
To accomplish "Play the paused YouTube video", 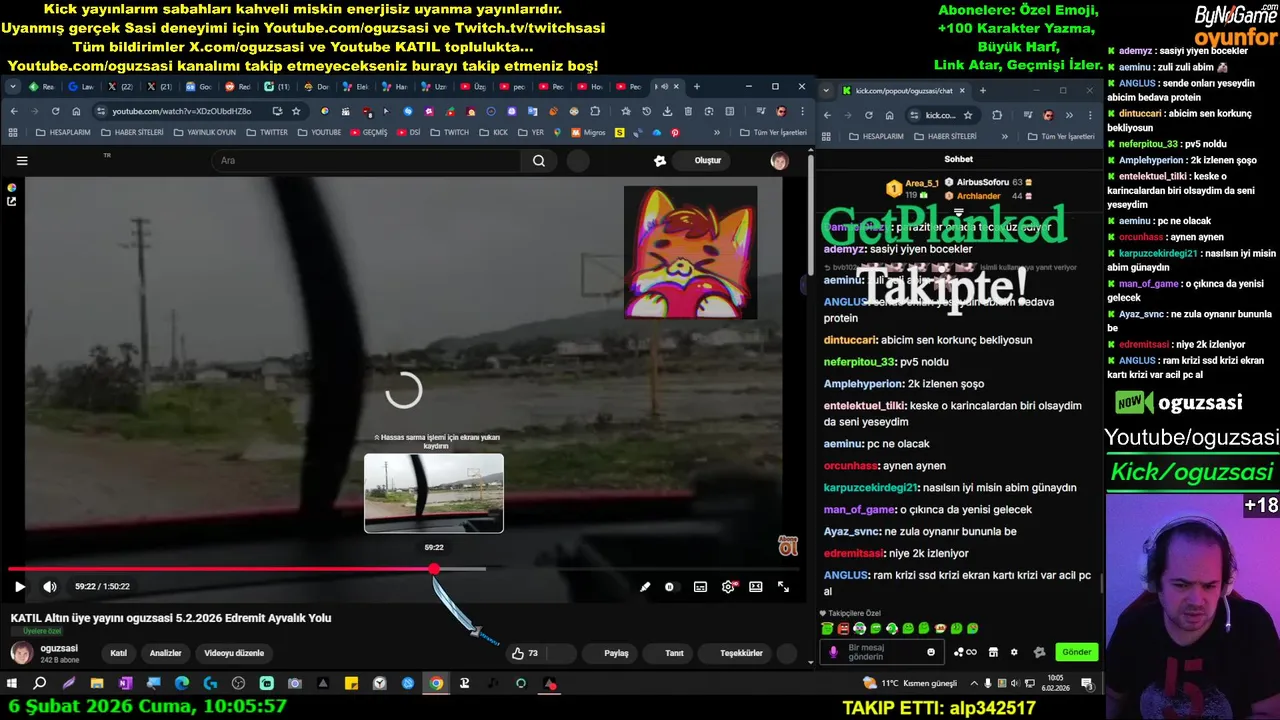I will tap(19, 587).
